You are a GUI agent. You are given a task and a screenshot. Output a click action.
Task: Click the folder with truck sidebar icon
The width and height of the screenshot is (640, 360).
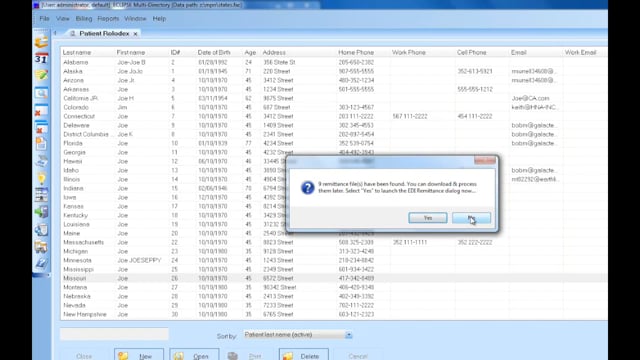click(x=41, y=247)
